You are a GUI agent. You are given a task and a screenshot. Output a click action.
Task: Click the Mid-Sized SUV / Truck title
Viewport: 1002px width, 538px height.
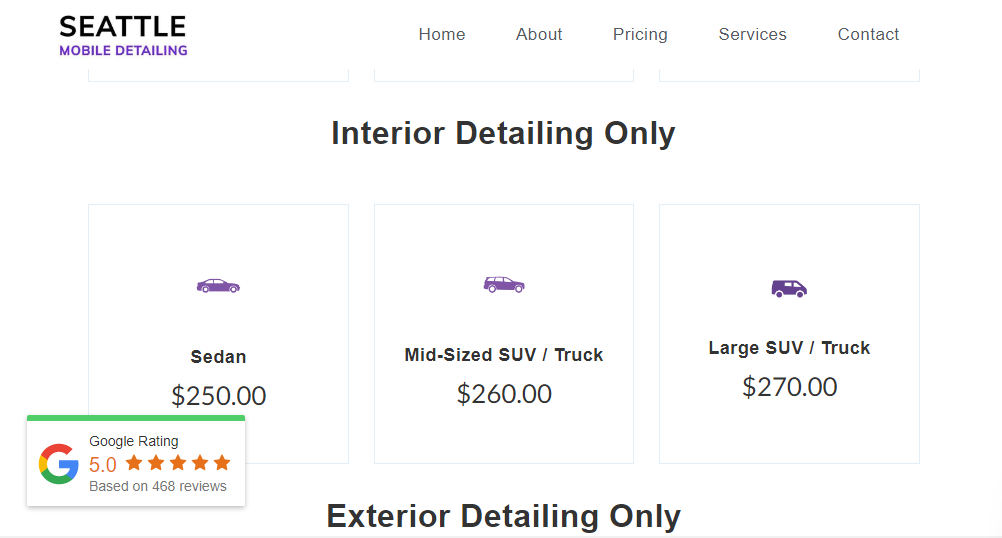point(504,355)
